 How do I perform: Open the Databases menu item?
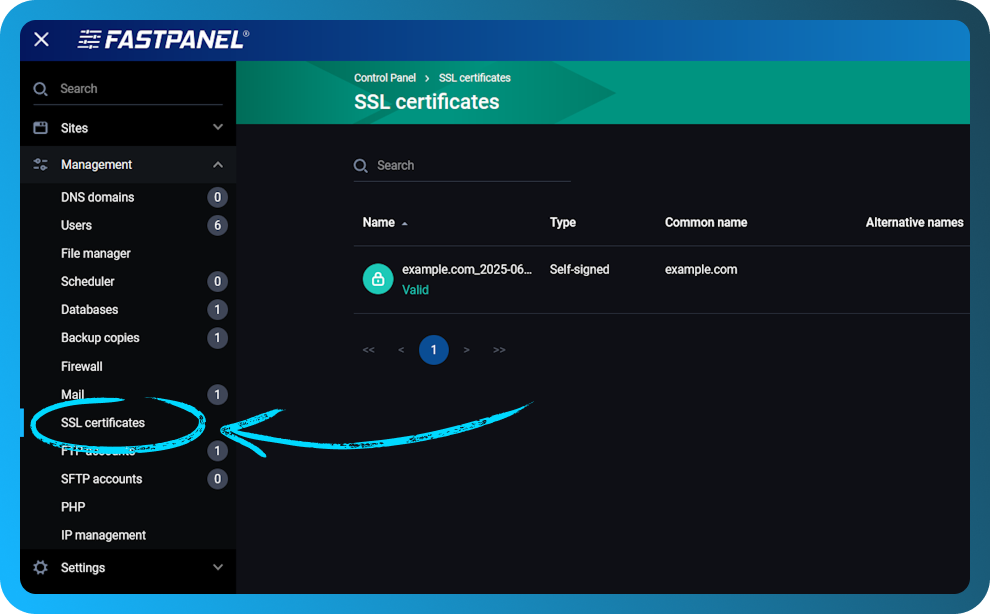tap(89, 309)
